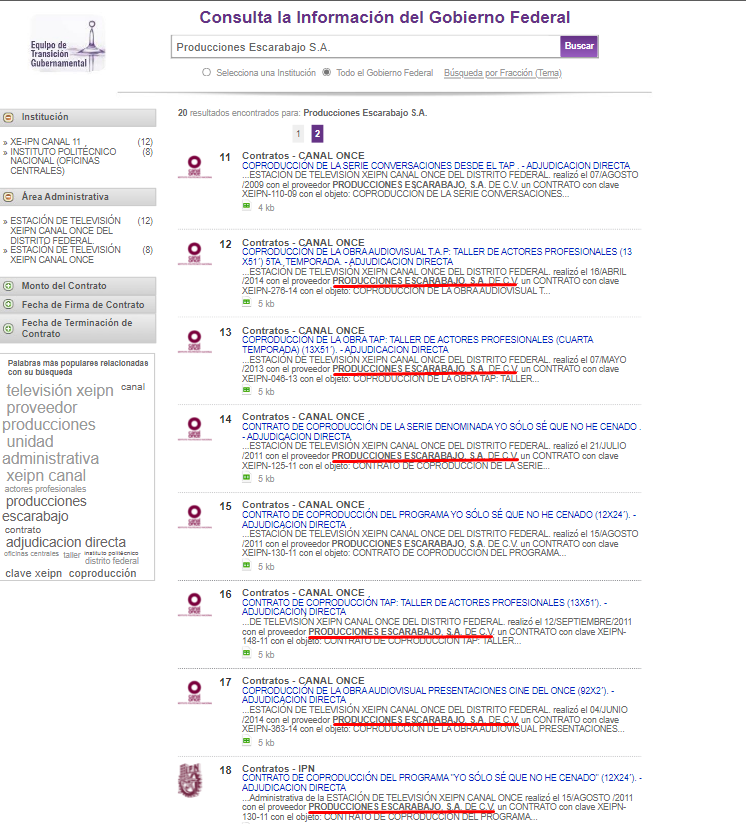Select the 'Selecciona una Institución' radio button

[x=206, y=73]
